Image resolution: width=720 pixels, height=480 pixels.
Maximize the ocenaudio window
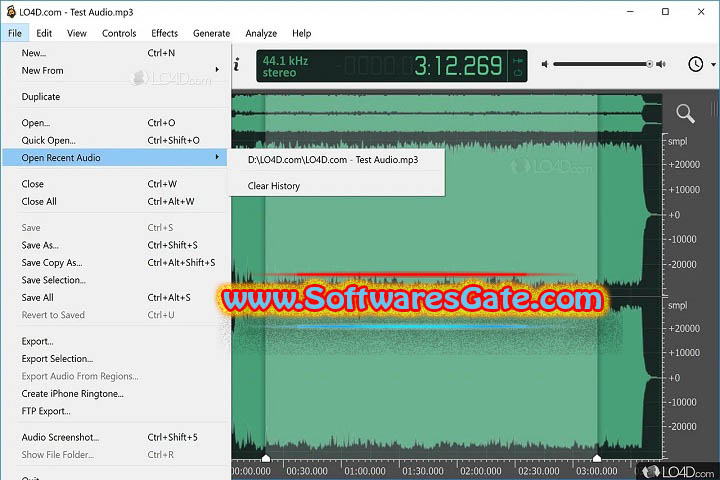pyautogui.click(x=665, y=12)
